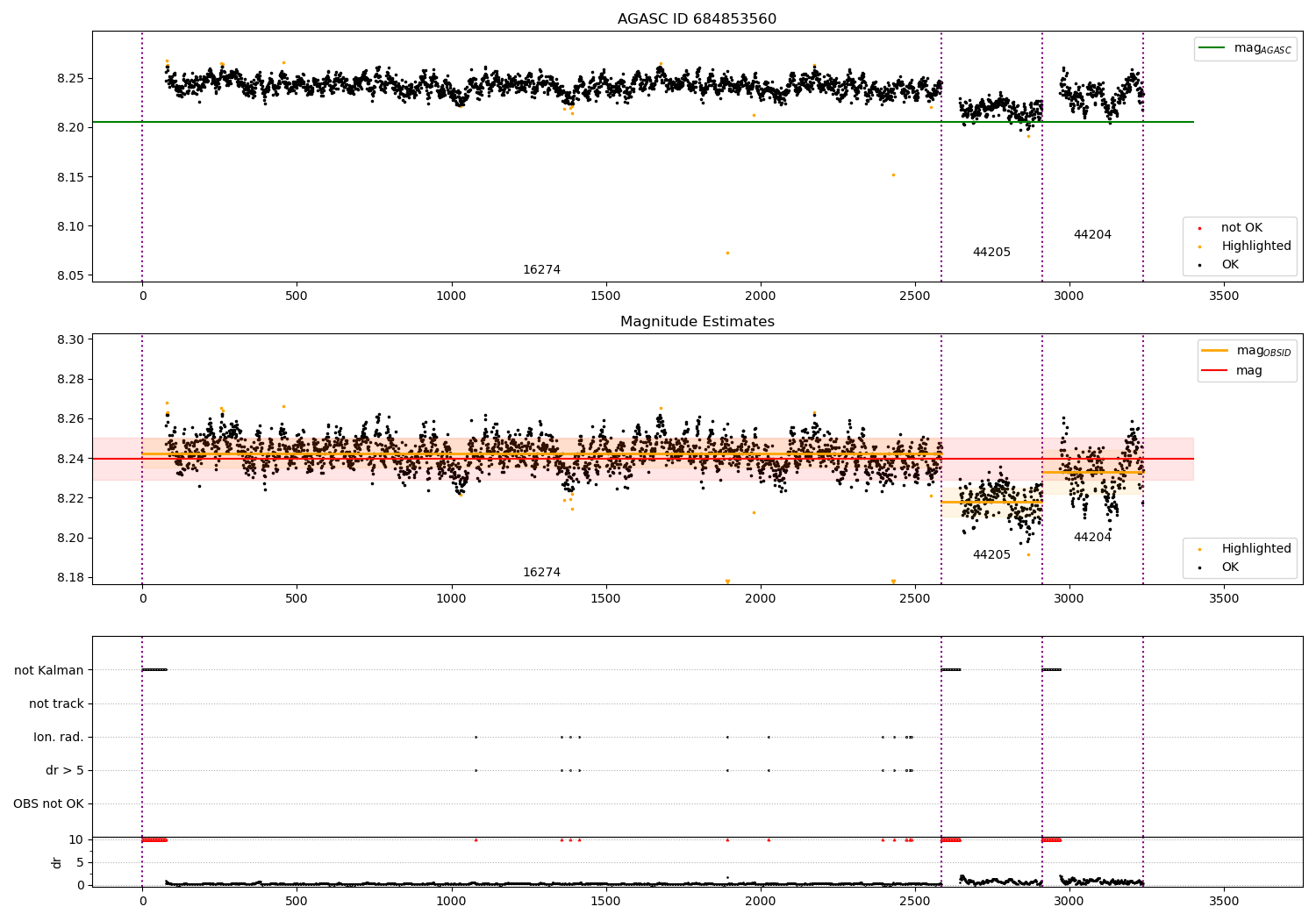Select the green mag AGASC legend line sample
The image size is (1316, 921).
click(1213, 48)
